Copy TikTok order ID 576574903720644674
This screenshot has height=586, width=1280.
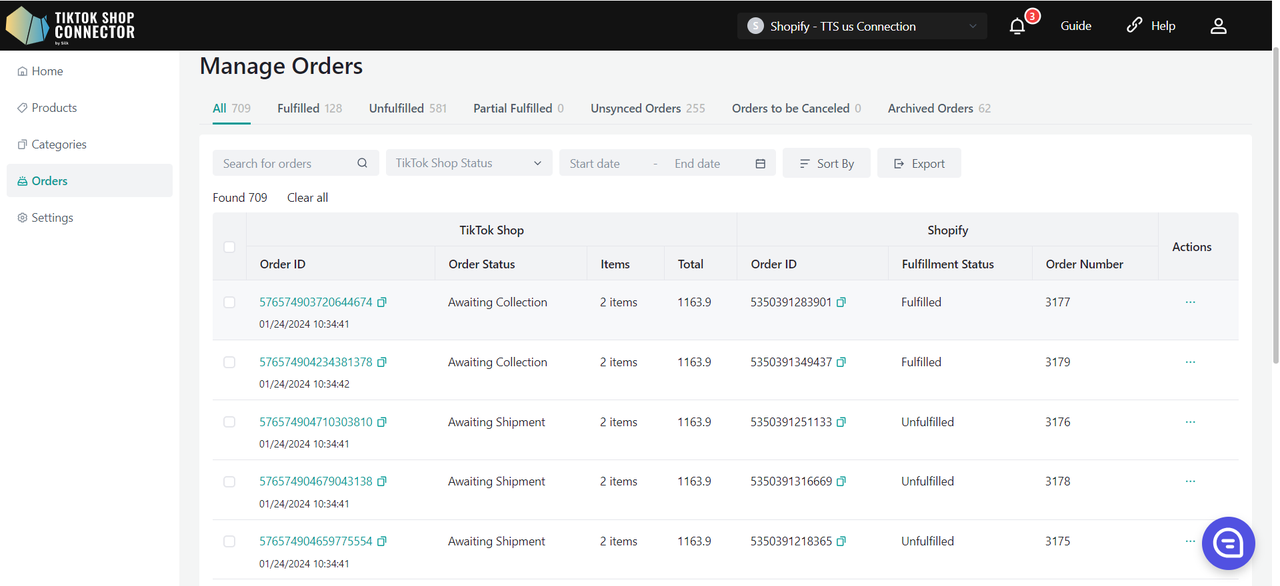tap(382, 302)
